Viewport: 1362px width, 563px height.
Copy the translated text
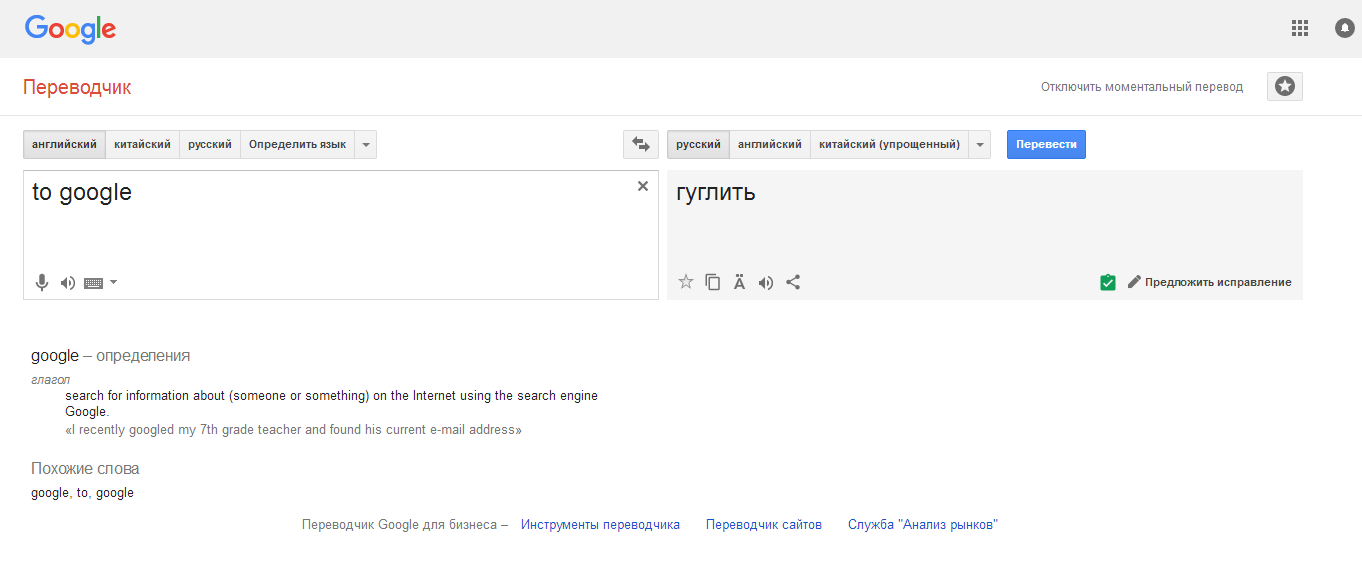pyautogui.click(x=713, y=282)
